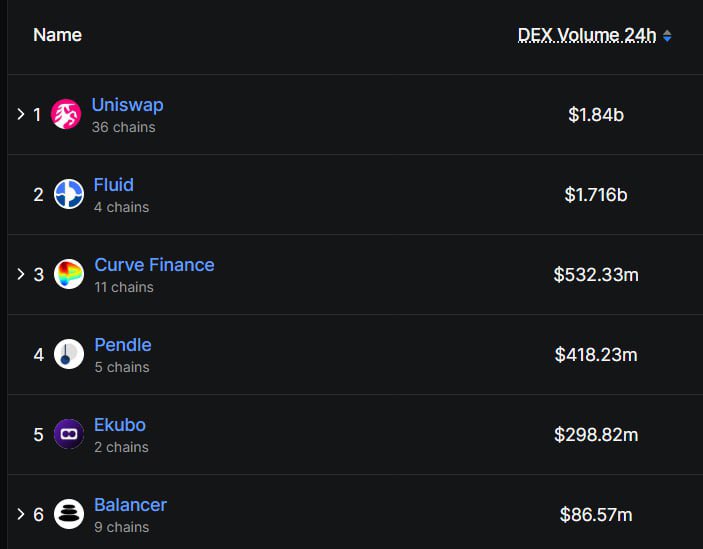Screen dimensions: 703x549
Task: Open the Uniswap protocol link
Action: point(127,105)
